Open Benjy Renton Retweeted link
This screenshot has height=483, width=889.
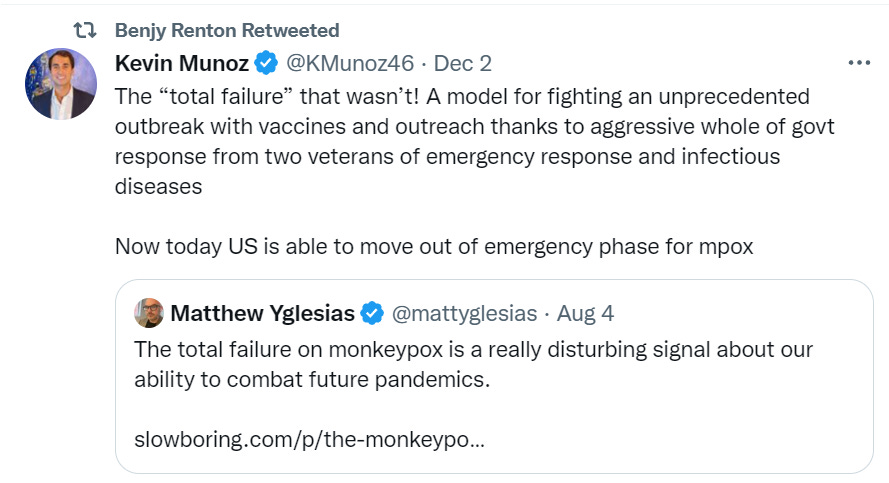point(227,30)
